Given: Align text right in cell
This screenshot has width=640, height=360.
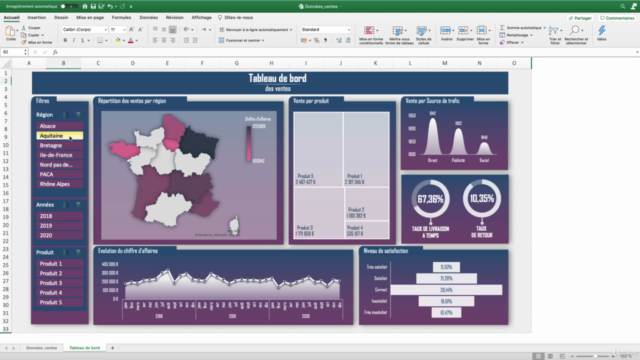Looking at the screenshot, I should (173, 40).
